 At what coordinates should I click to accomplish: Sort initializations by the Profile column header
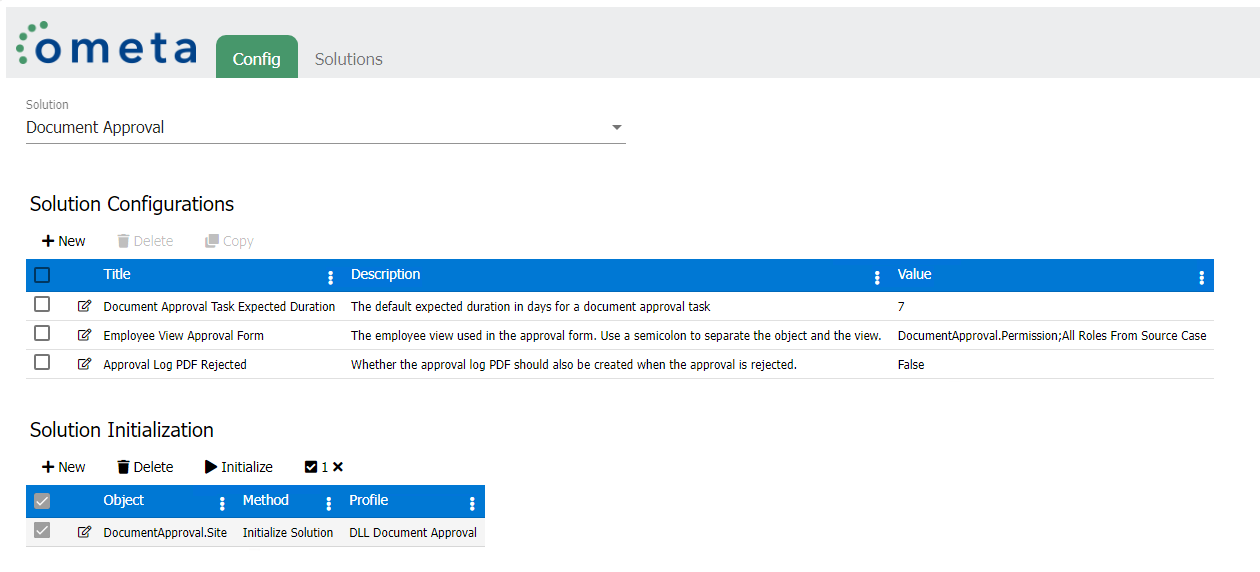click(x=369, y=500)
